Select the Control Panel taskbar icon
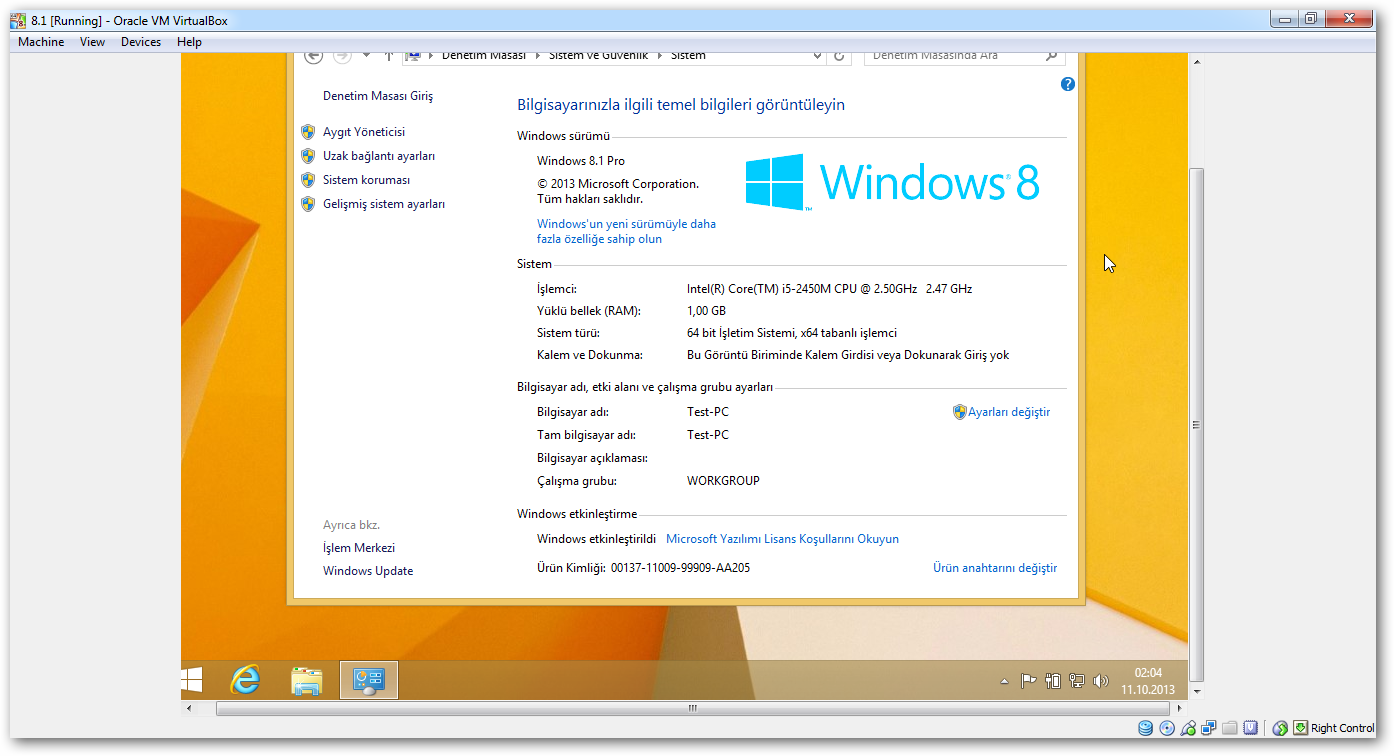Viewport: 1394px width, 756px height. pos(369,680)
